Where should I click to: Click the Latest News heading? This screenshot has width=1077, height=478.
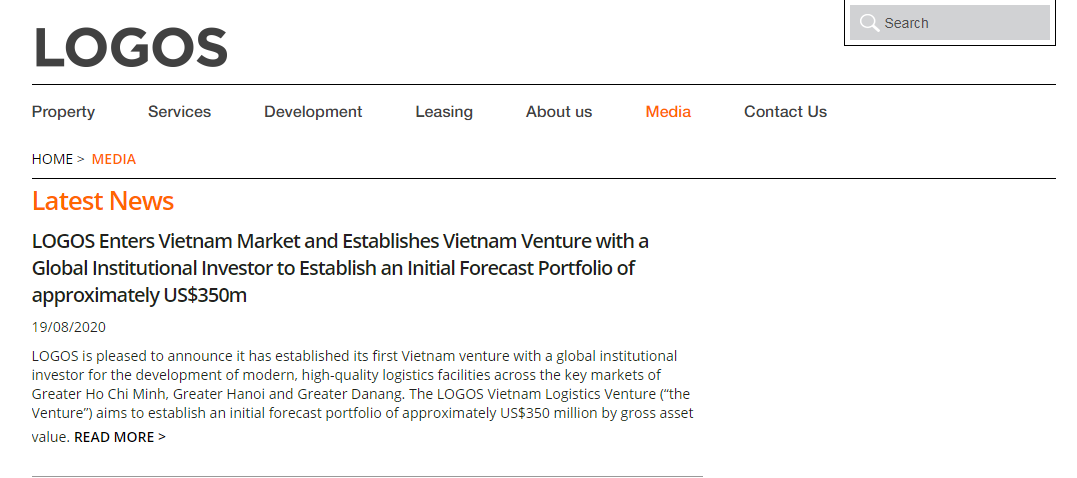coord(102,201)
